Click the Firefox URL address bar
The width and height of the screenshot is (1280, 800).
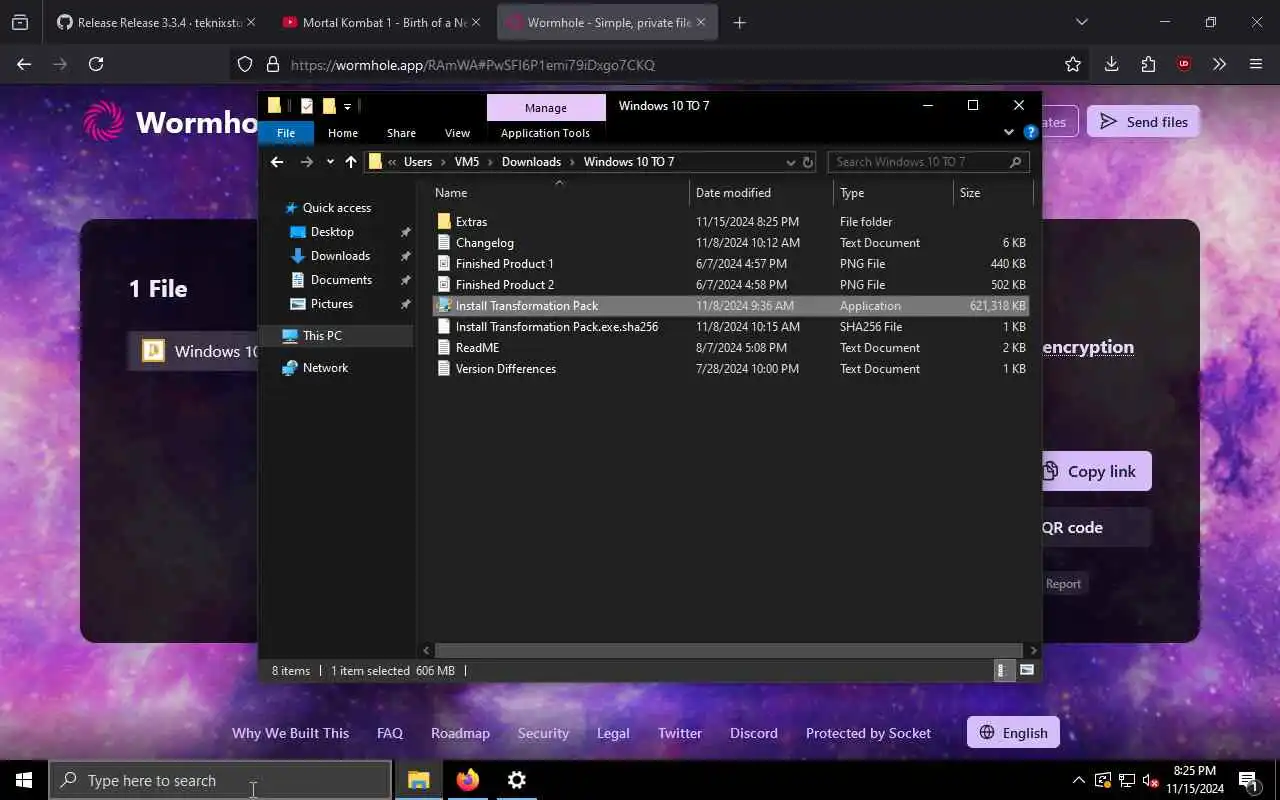[660, 64]
